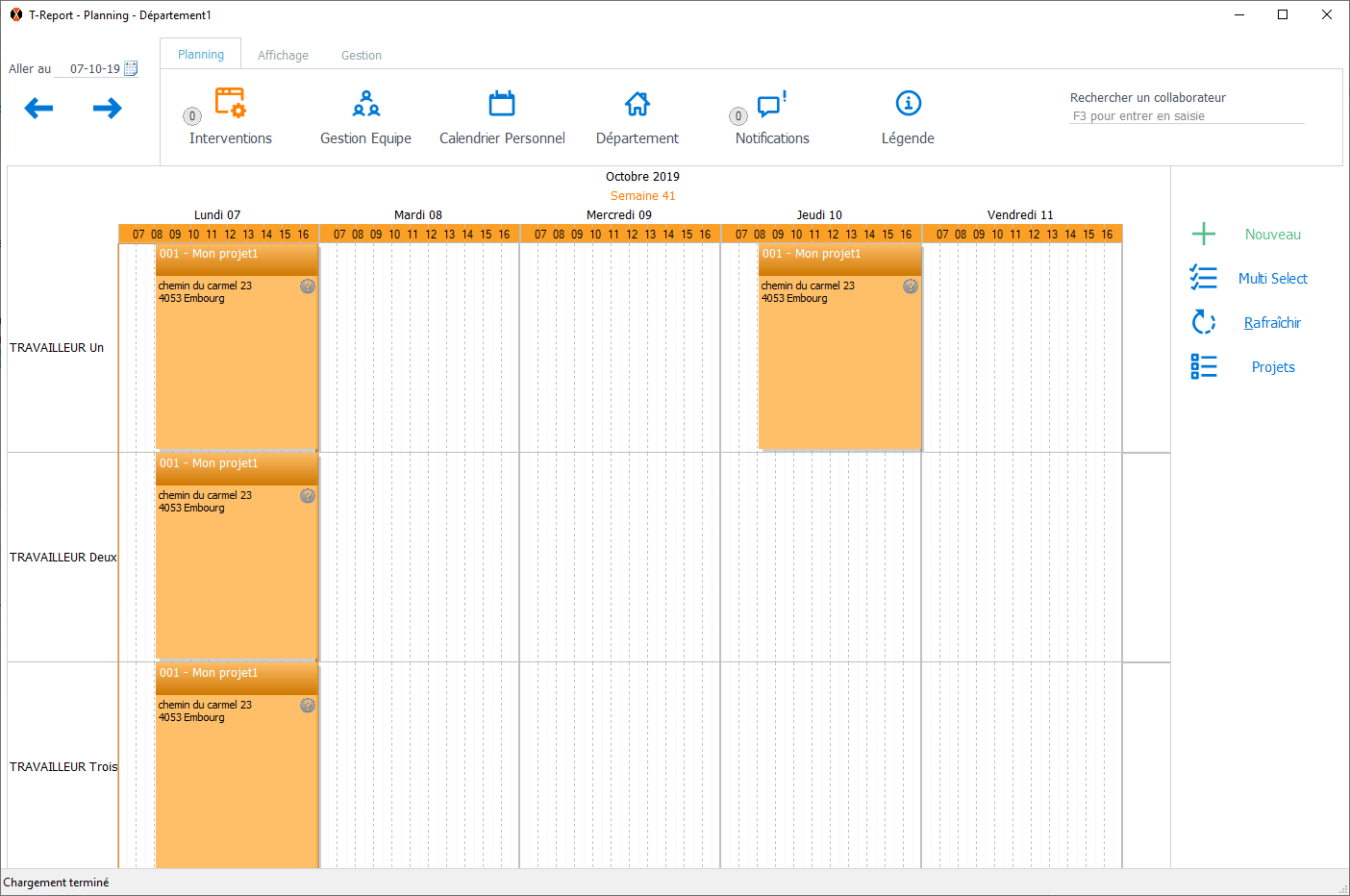Switch to the Gestion tab
The height and width of the screenshot is (896, 1350).
362,56
